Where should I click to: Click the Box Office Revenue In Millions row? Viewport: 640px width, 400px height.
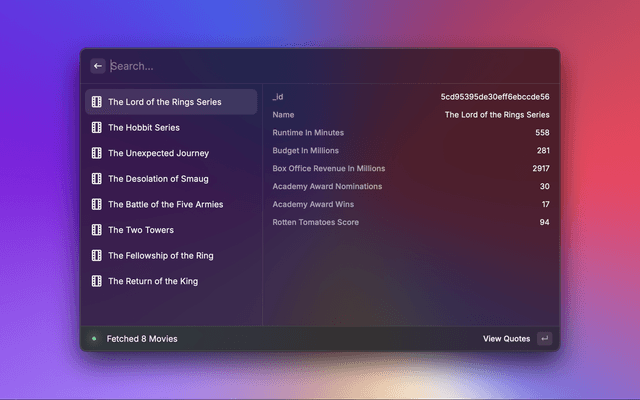pos(410,168)
